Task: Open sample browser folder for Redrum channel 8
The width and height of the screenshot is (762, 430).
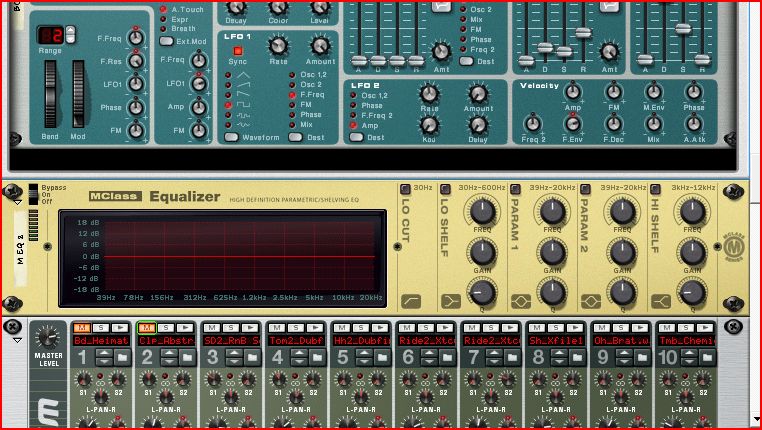Action: tap(577, 358)
